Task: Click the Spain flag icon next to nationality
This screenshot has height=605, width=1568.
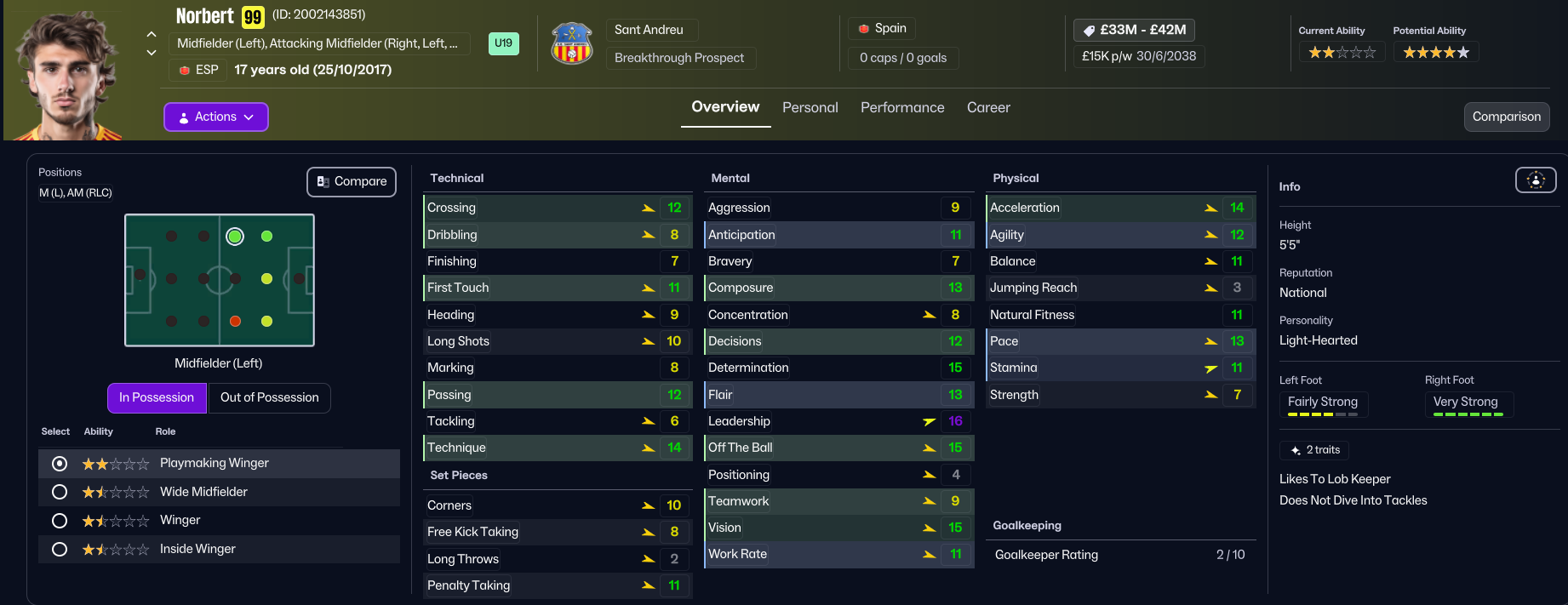Action: click(864, 29)
